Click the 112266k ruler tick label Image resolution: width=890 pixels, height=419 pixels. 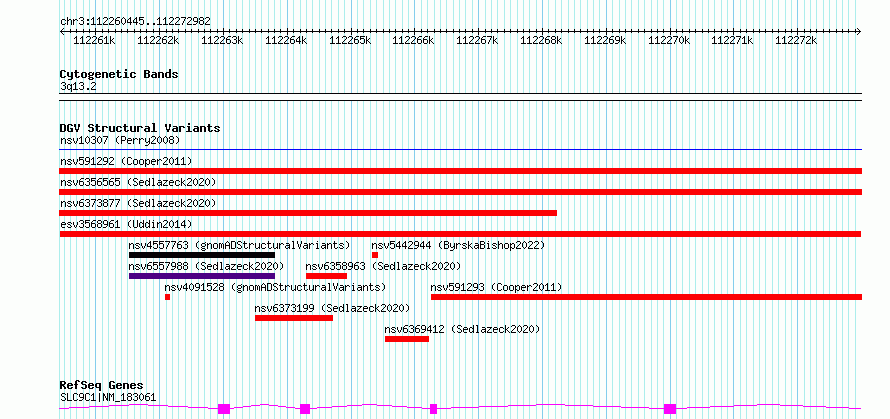413,40
